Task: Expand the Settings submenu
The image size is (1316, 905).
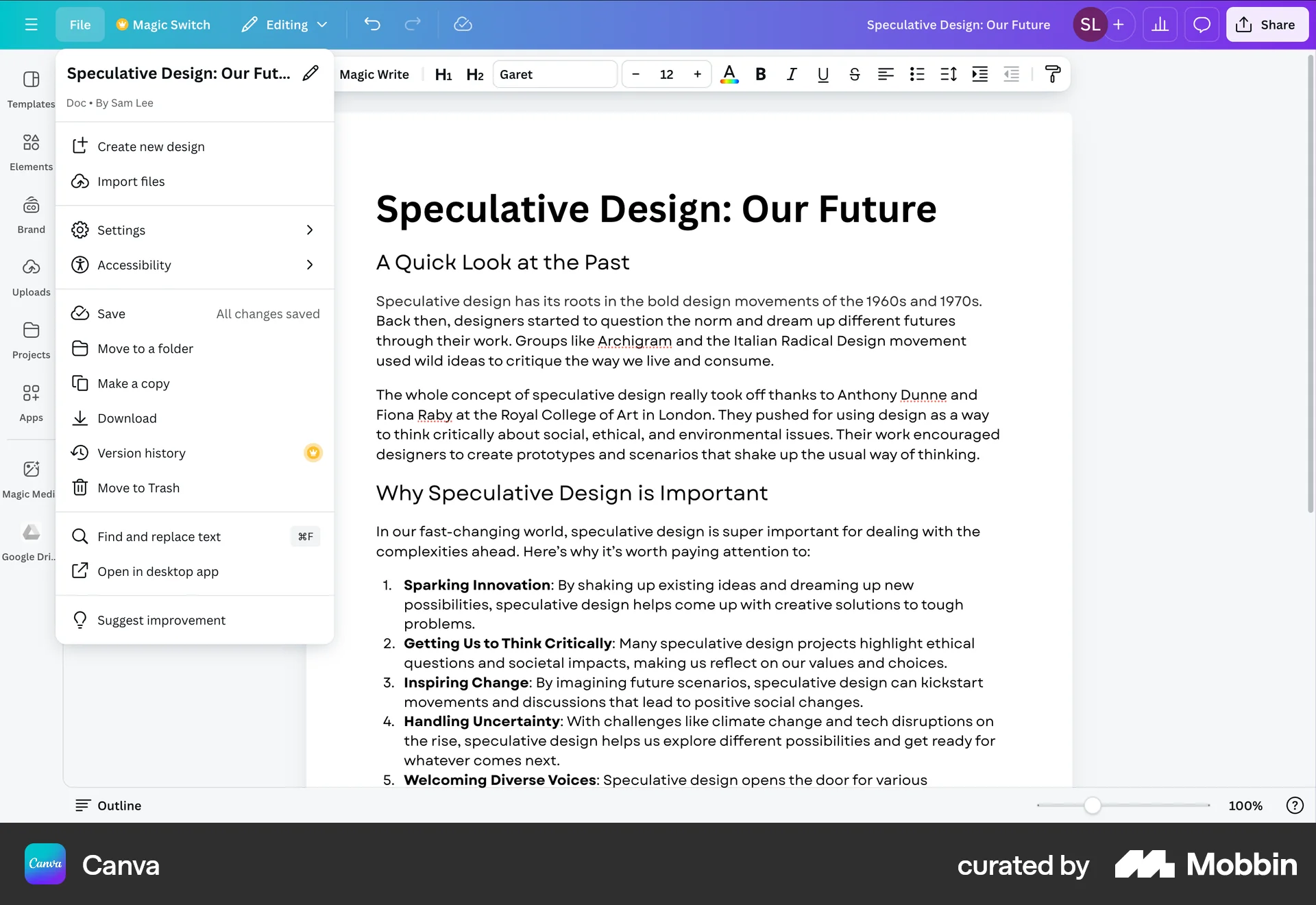Action: (194, 230)
